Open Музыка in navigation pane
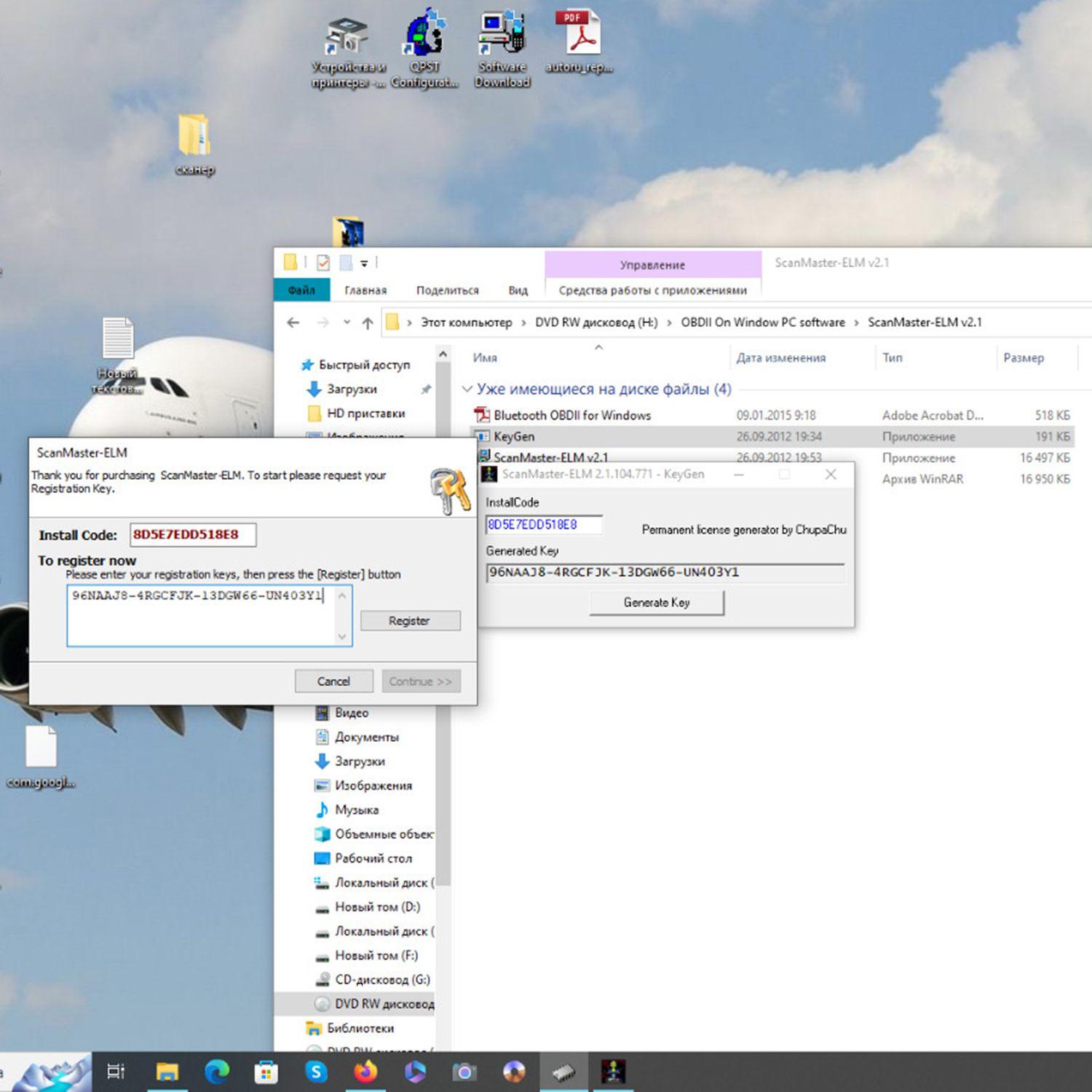 [x=347, y=810]
